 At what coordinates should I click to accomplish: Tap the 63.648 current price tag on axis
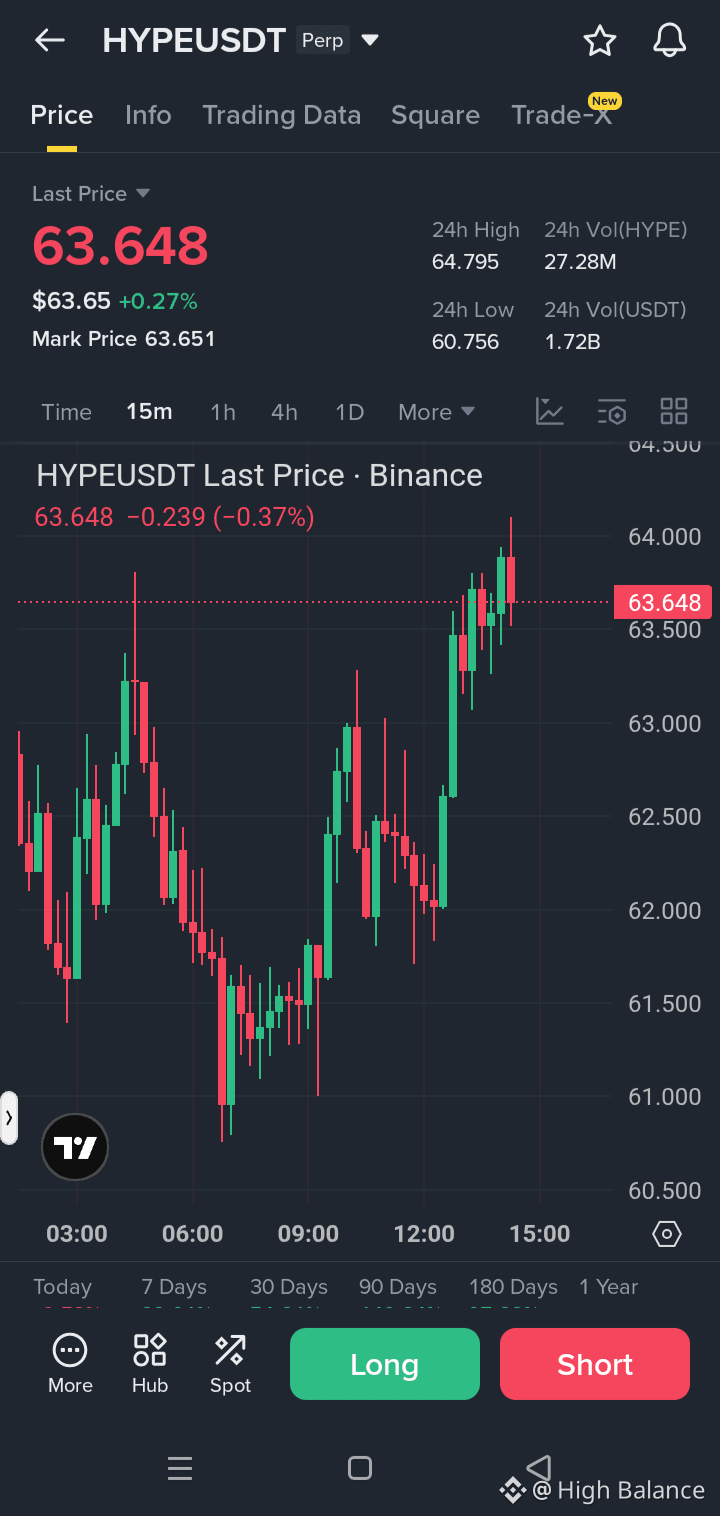[x=663, y=602]
